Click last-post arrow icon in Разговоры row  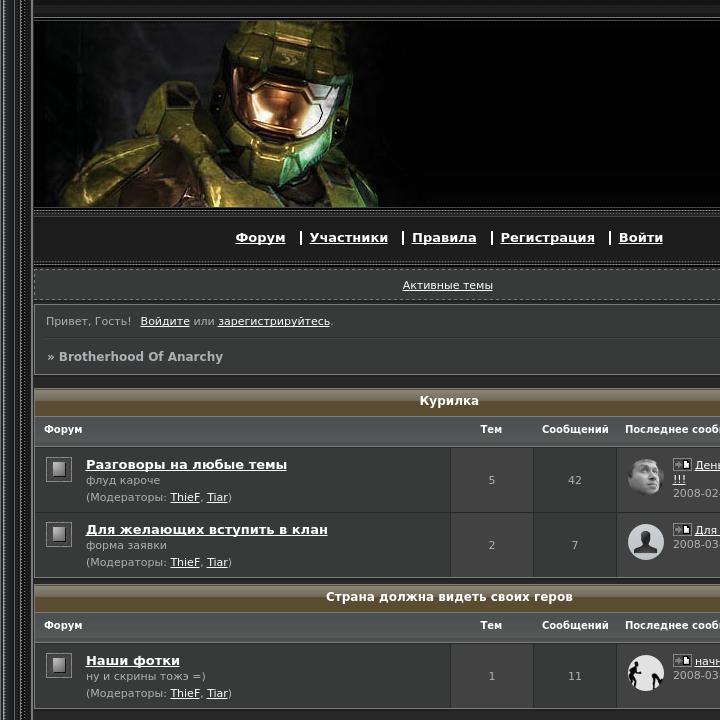(x=682, y=465)
